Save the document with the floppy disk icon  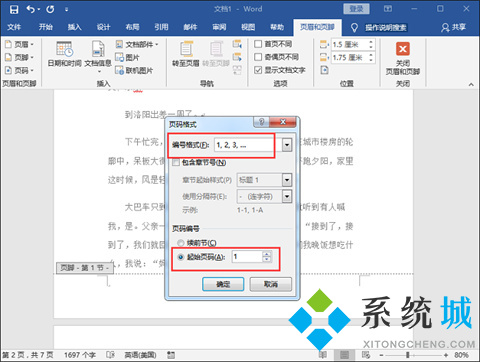click(14, 9)
